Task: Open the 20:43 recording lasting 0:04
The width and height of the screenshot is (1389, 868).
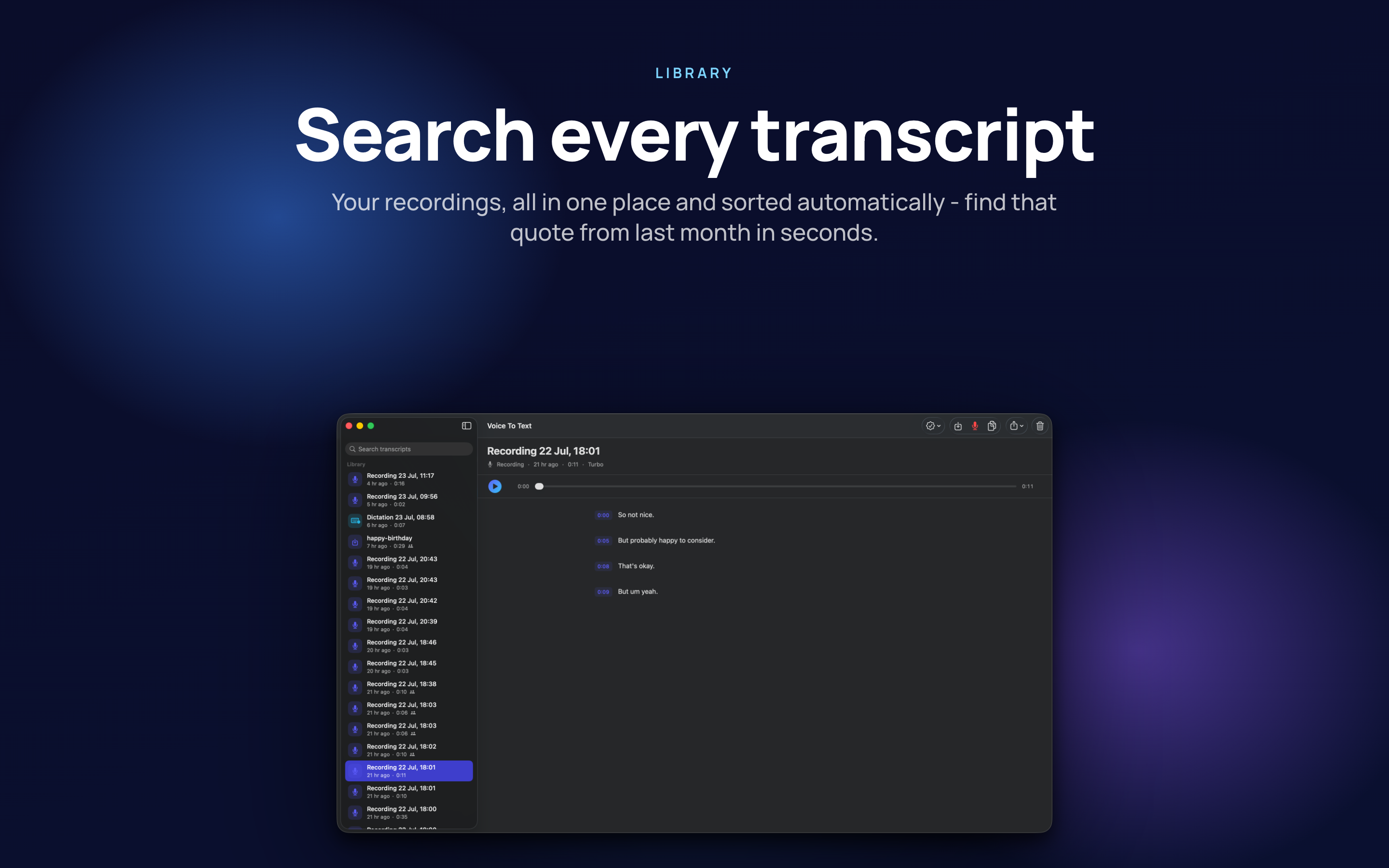Action: tap(409, 563)
